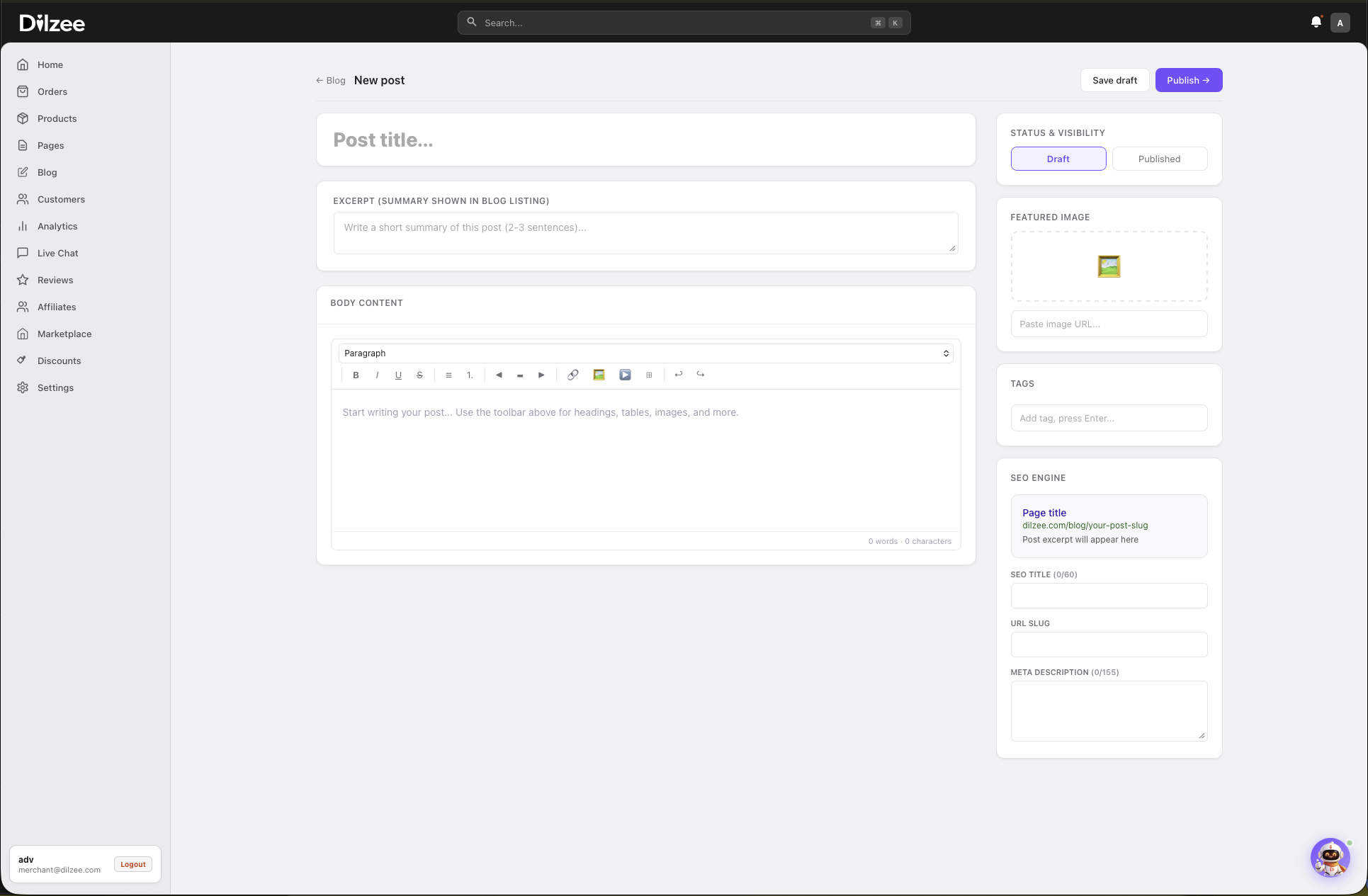The image size is (1368, 896).
Task: Open the robot chat assistant
Action: pyautogui.click(x=1330, y=858)
